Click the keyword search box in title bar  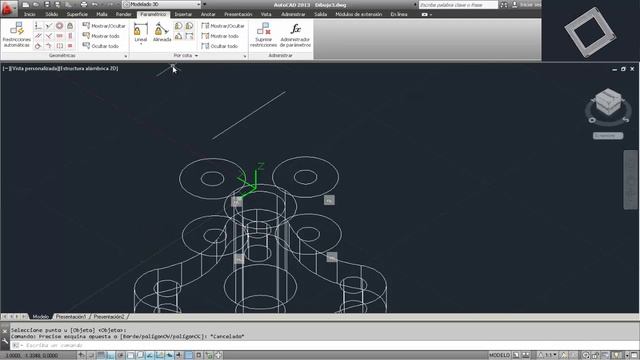coord(458,5)
